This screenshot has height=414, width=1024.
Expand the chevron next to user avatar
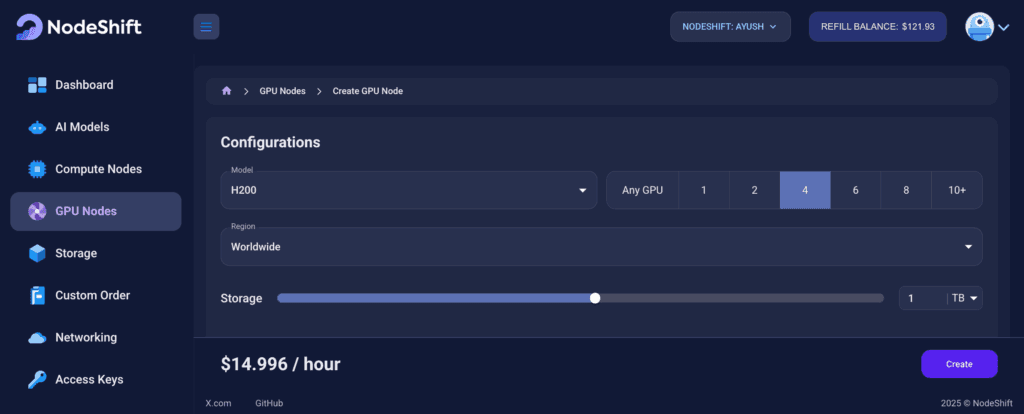pyautogui.click(x=1004, y=27)
